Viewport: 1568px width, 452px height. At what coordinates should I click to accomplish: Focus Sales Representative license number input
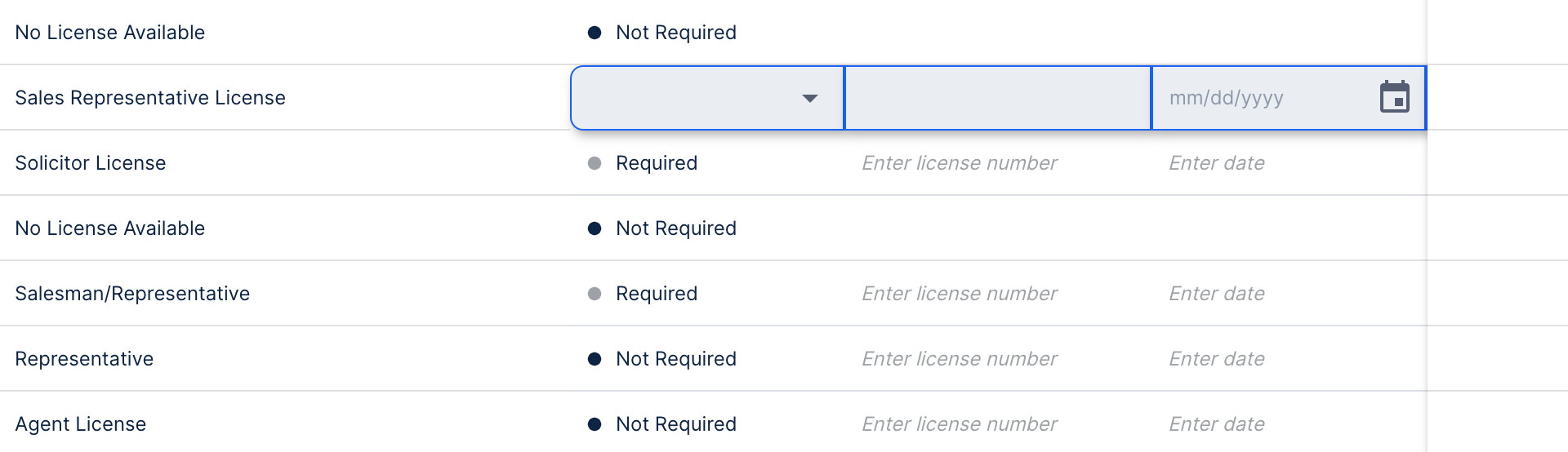(997, 98)
